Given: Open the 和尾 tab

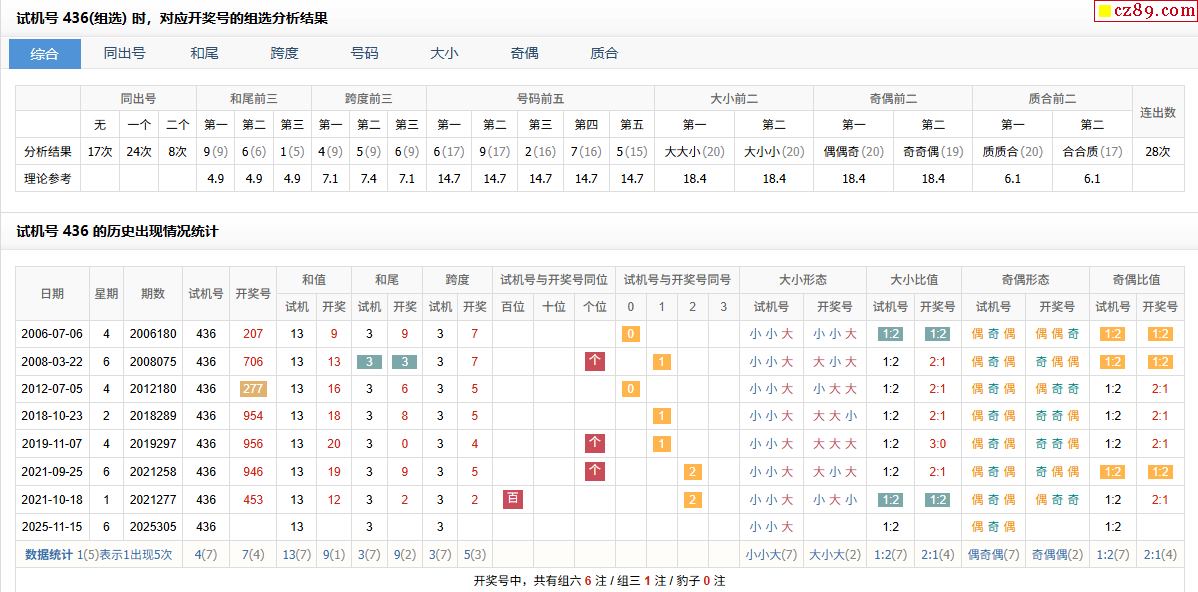Looking at the screenshot, I should 205,54.
